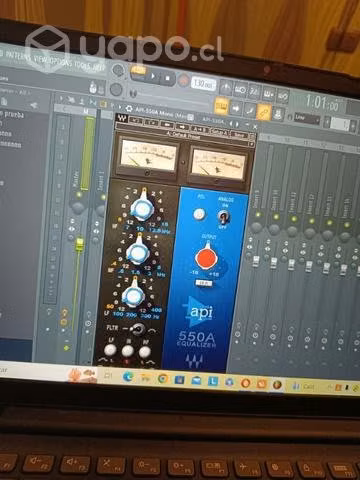Toggle the IN bypass push button
The image size is (360, 480).
click(127, 351)
